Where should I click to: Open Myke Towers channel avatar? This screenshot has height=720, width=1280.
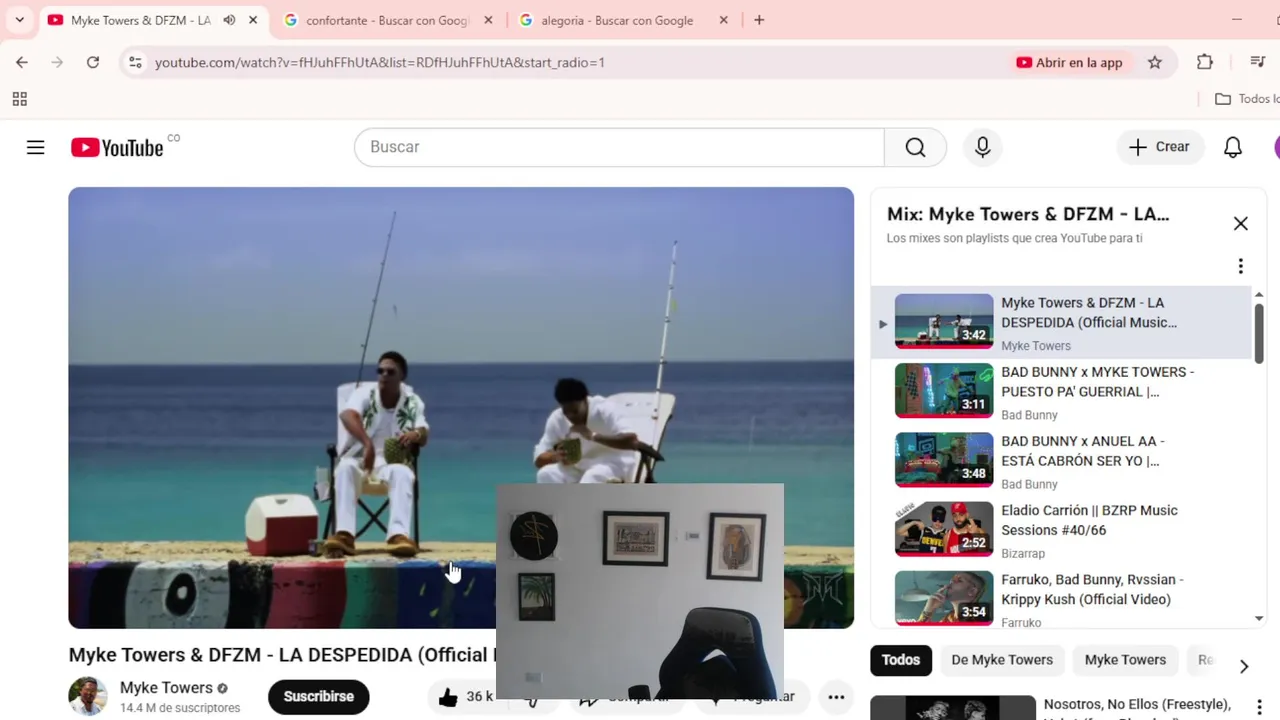88,697
